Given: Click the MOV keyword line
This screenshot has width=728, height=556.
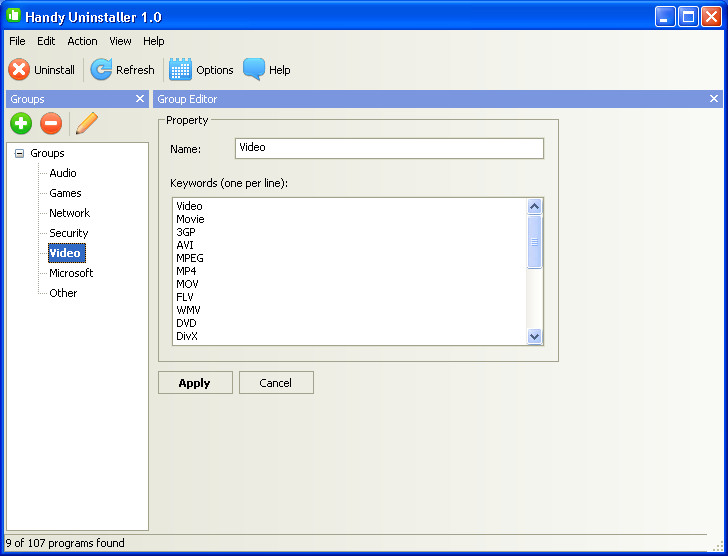Looking at the screenshot, I should (187, 284).
